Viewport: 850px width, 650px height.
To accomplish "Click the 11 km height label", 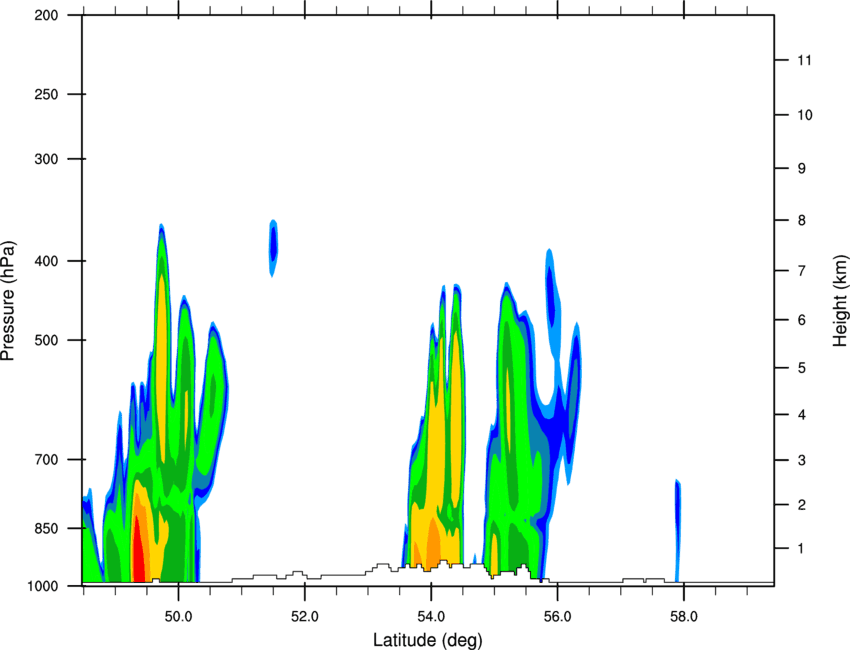I will click(804, 60).
